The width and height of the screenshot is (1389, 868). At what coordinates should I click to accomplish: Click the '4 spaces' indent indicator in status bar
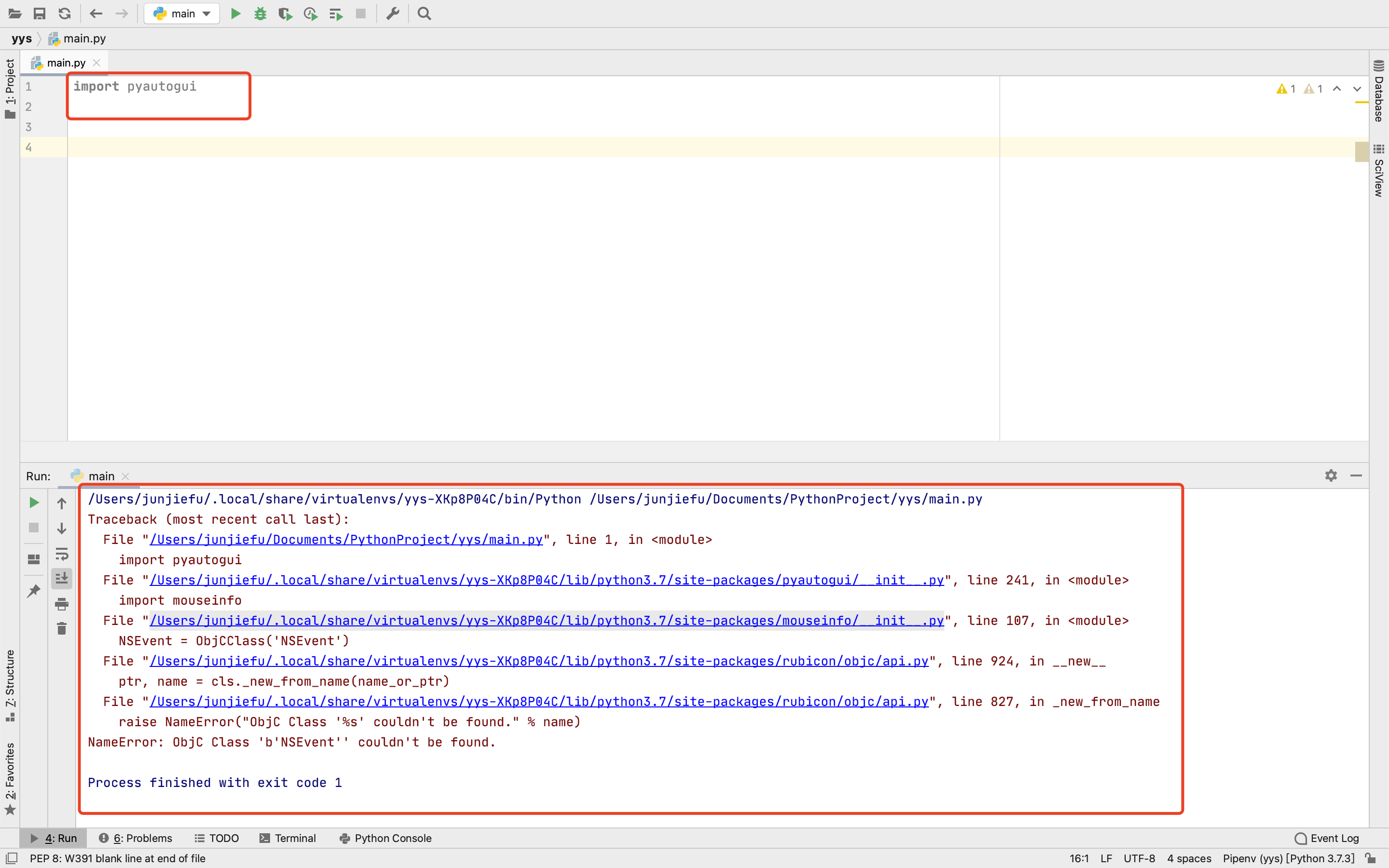tap(1190, 858)
